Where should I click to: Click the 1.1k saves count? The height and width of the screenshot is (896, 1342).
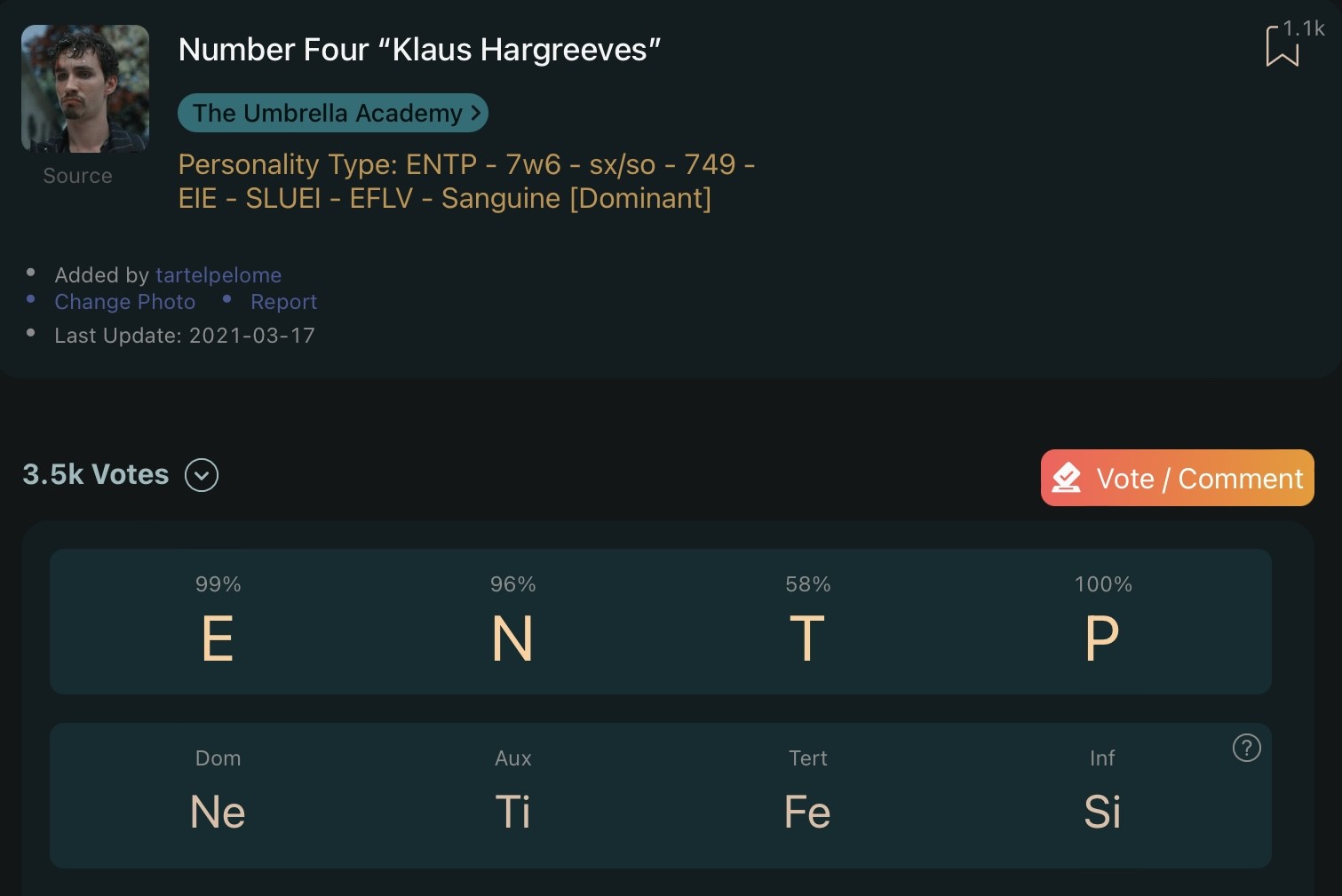point(1304,28)
